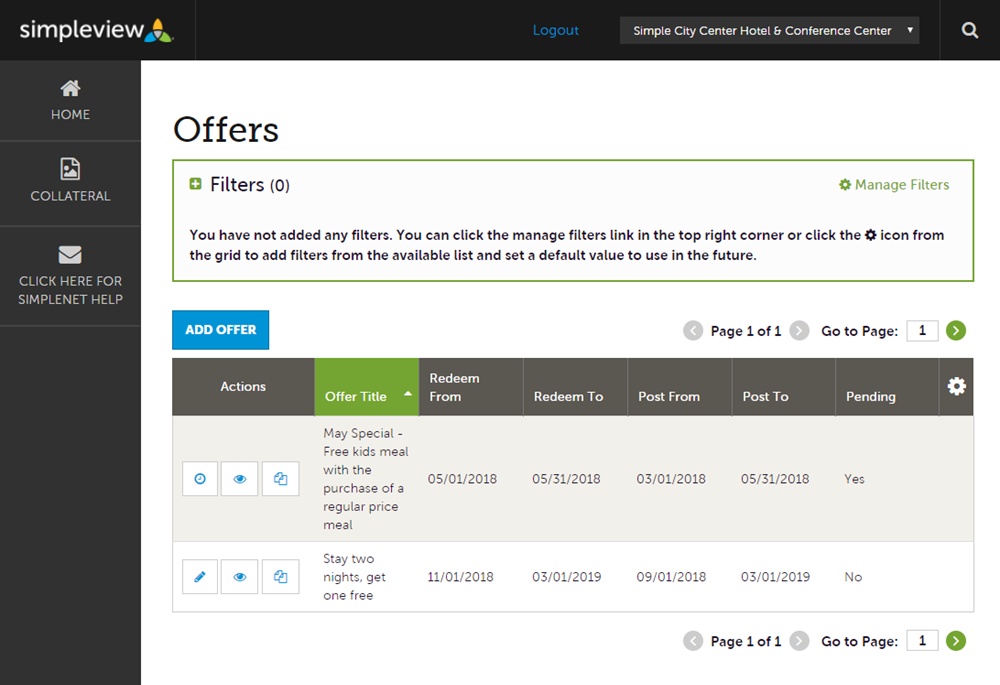The width and height of the screenshot is (1000, 685).
Task: Duplicate the May Special offer
Action: pos(281,478)
